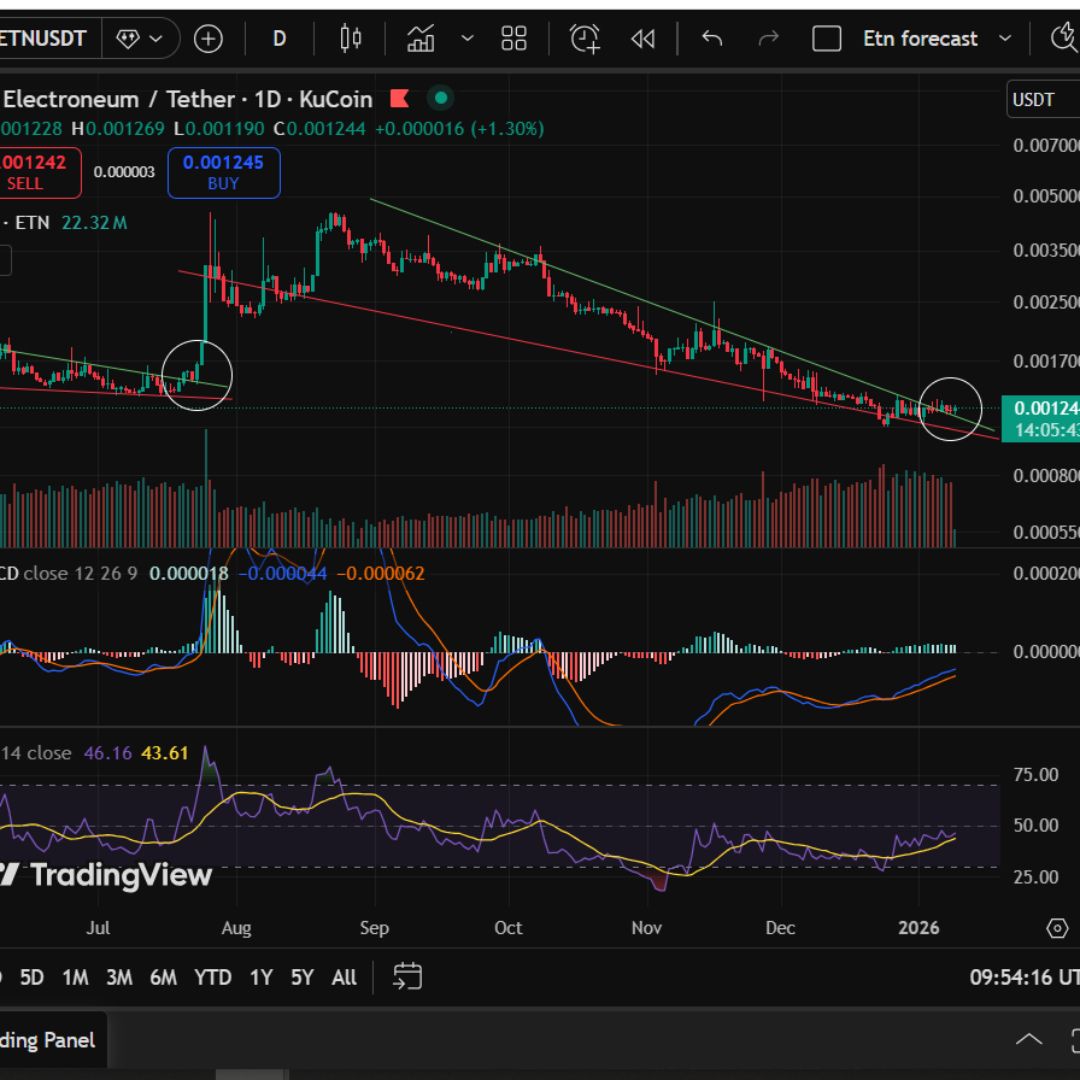Open the Etn forecast layout dropdown
This screenshot has width=1080, height=1080.
tap(1005, 39)
